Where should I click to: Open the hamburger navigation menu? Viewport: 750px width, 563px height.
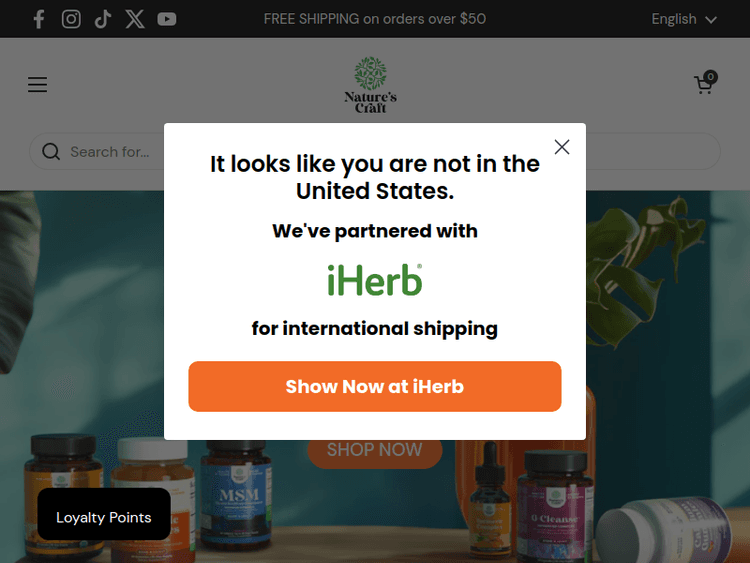click(x=37, y=84)
